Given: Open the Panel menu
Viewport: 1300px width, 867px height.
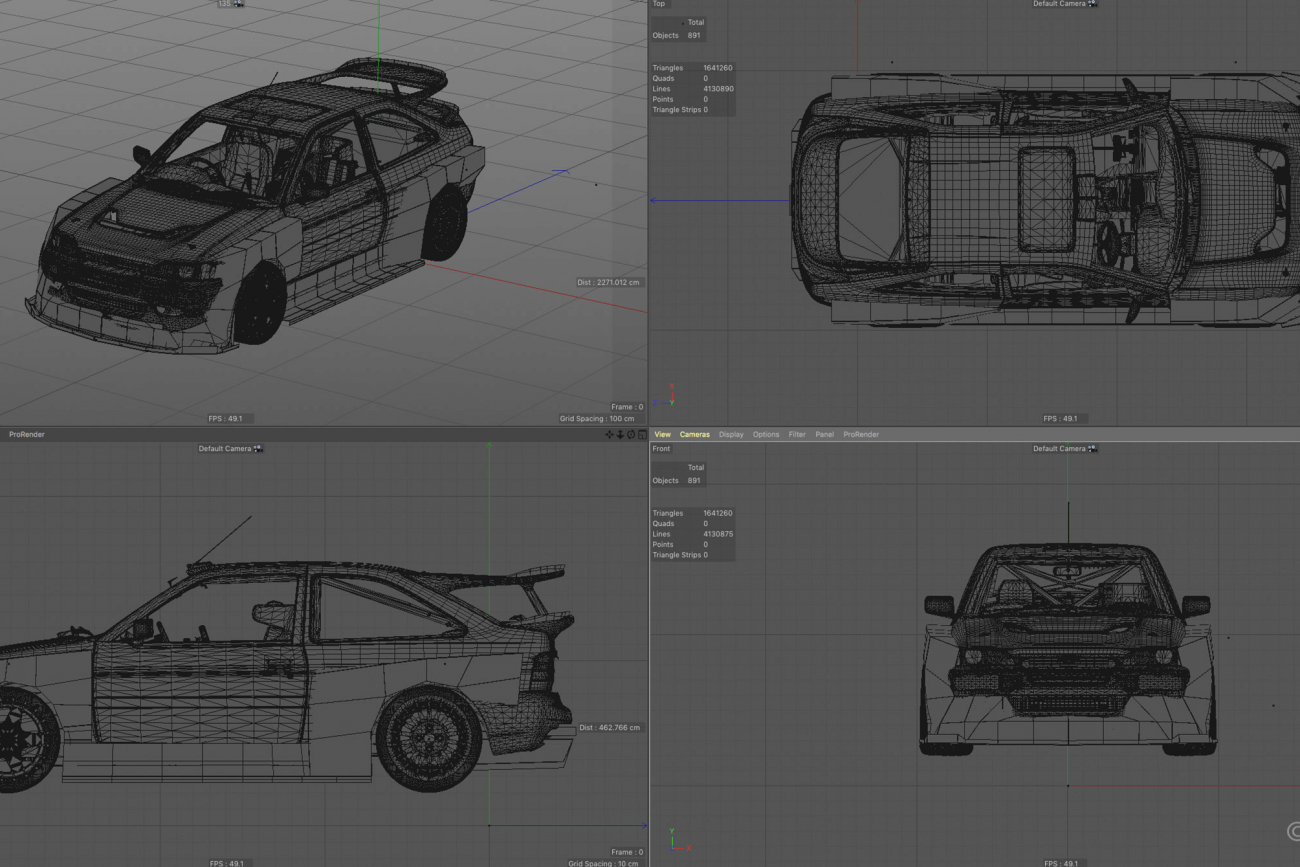Looking at the screenshot, I should point(824,435).
